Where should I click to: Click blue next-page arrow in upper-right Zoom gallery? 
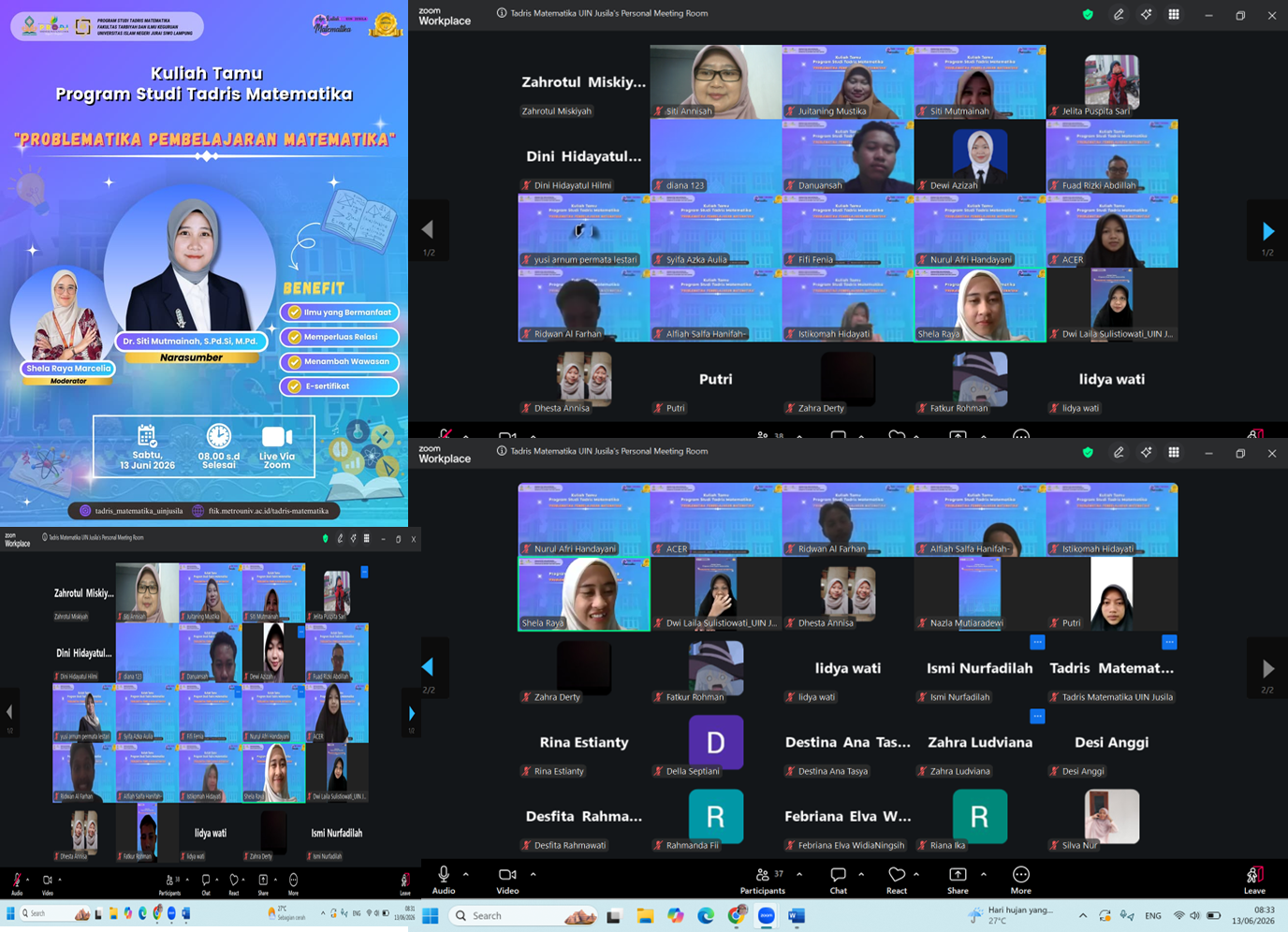coord(1268,230)
